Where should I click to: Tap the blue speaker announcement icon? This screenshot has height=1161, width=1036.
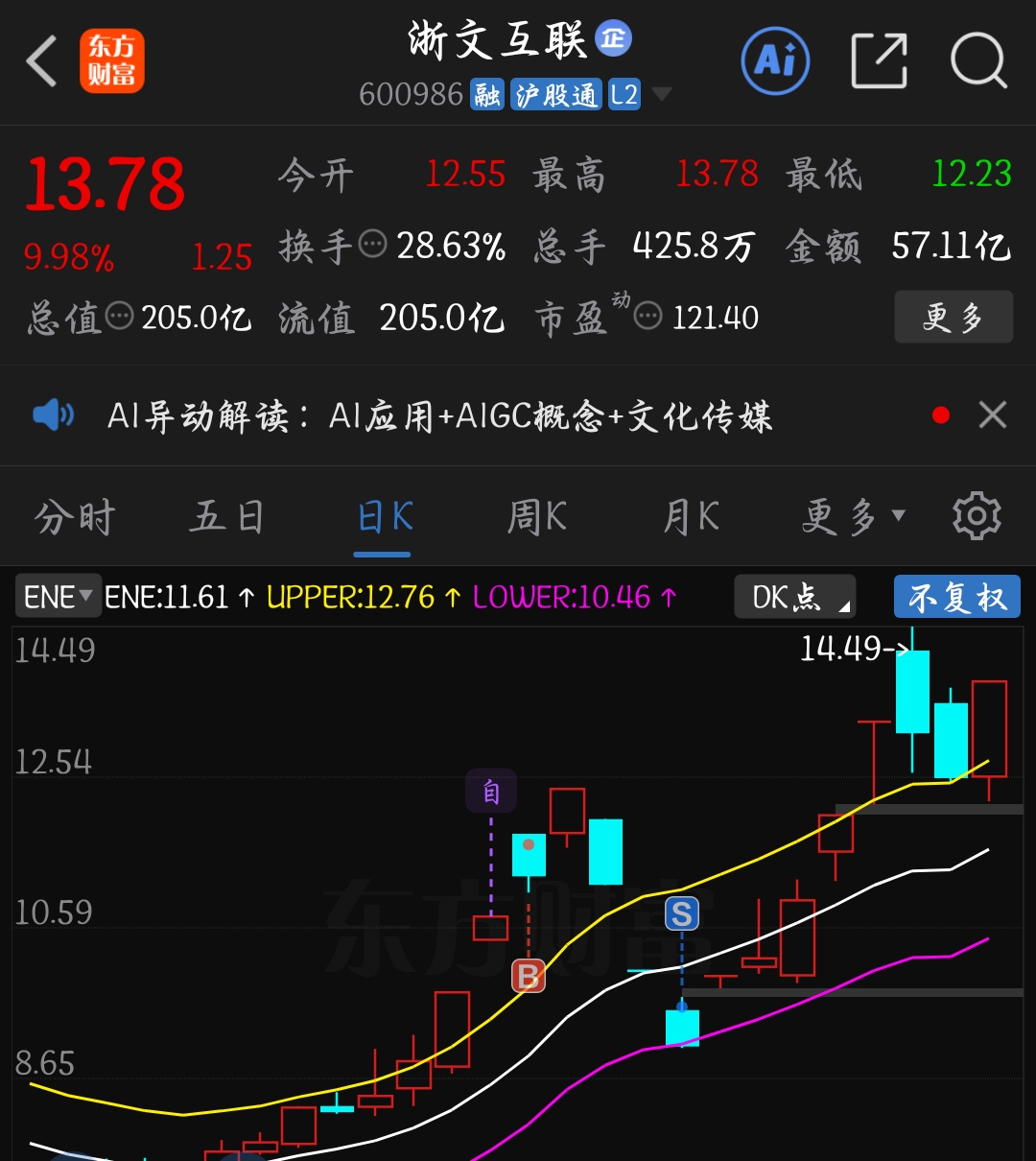[54, 415]
